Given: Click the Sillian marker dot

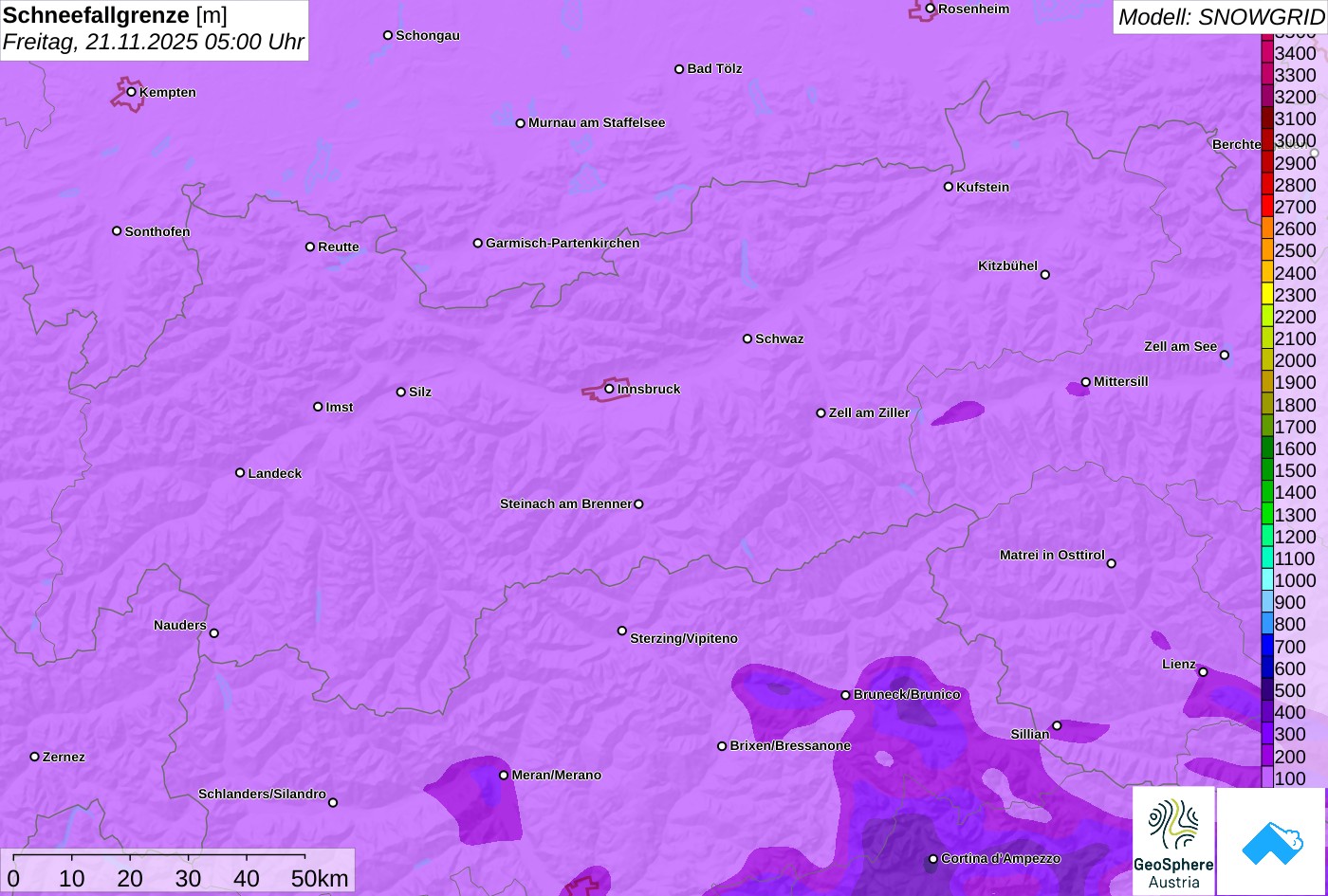Looking at the screenshot, I should (1057, 725).
